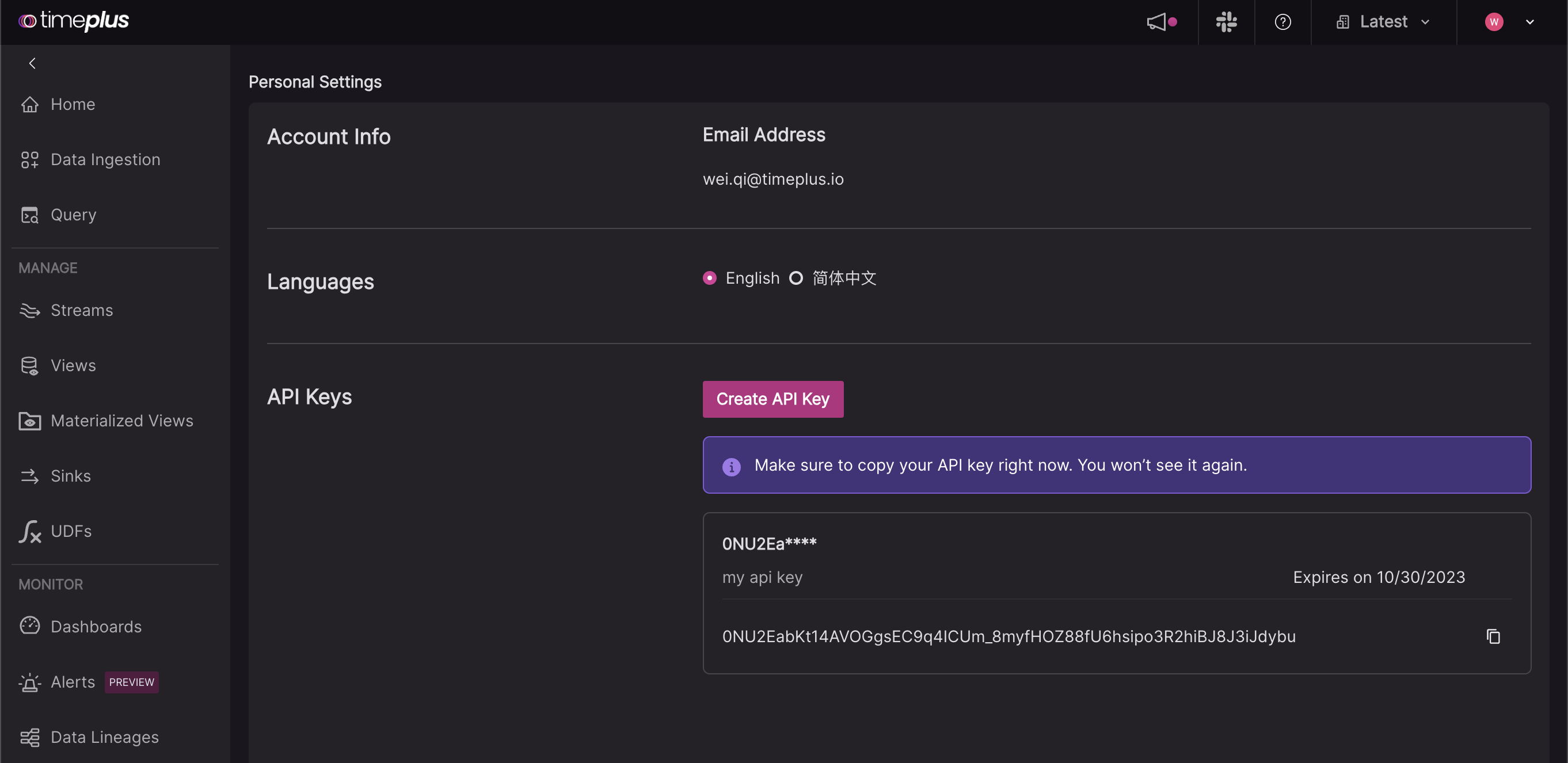Click the Streams wave icon

click(30, 311)
